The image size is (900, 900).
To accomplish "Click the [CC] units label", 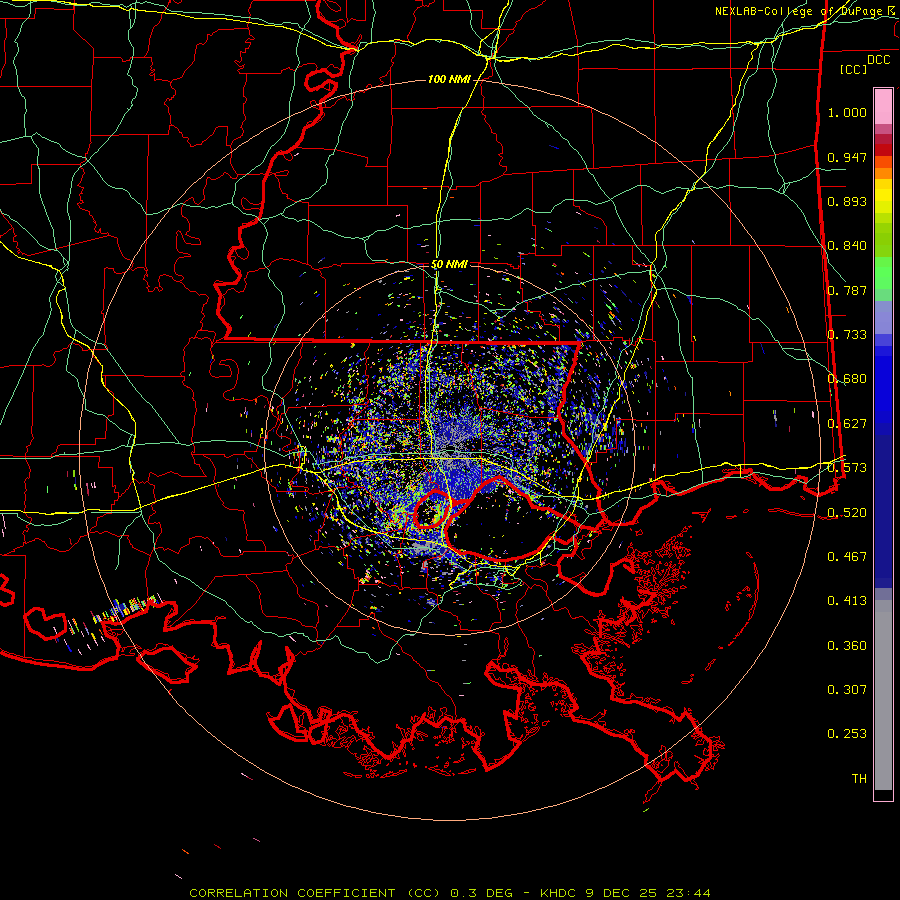I will click(x=853, y=69).
